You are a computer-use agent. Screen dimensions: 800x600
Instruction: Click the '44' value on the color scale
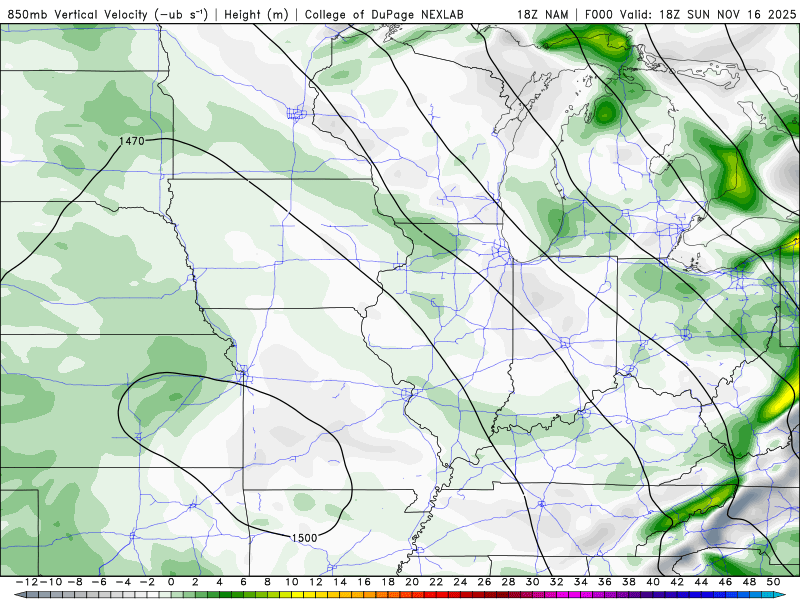pos(701,582)
